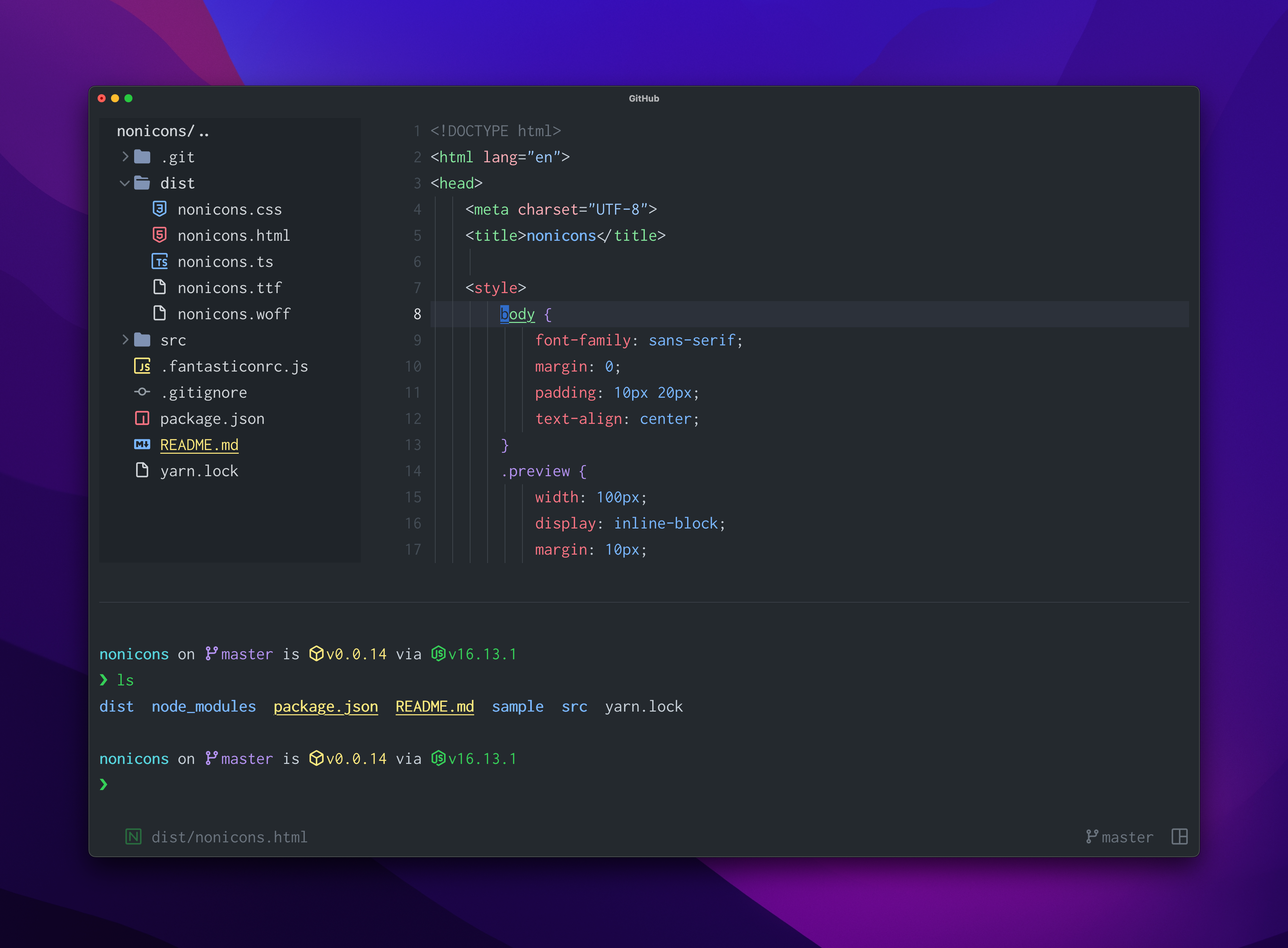Click the branch icon in the second terminal prompt
The width and height of the screenshot is (1288, 948).
pos(212,758)
